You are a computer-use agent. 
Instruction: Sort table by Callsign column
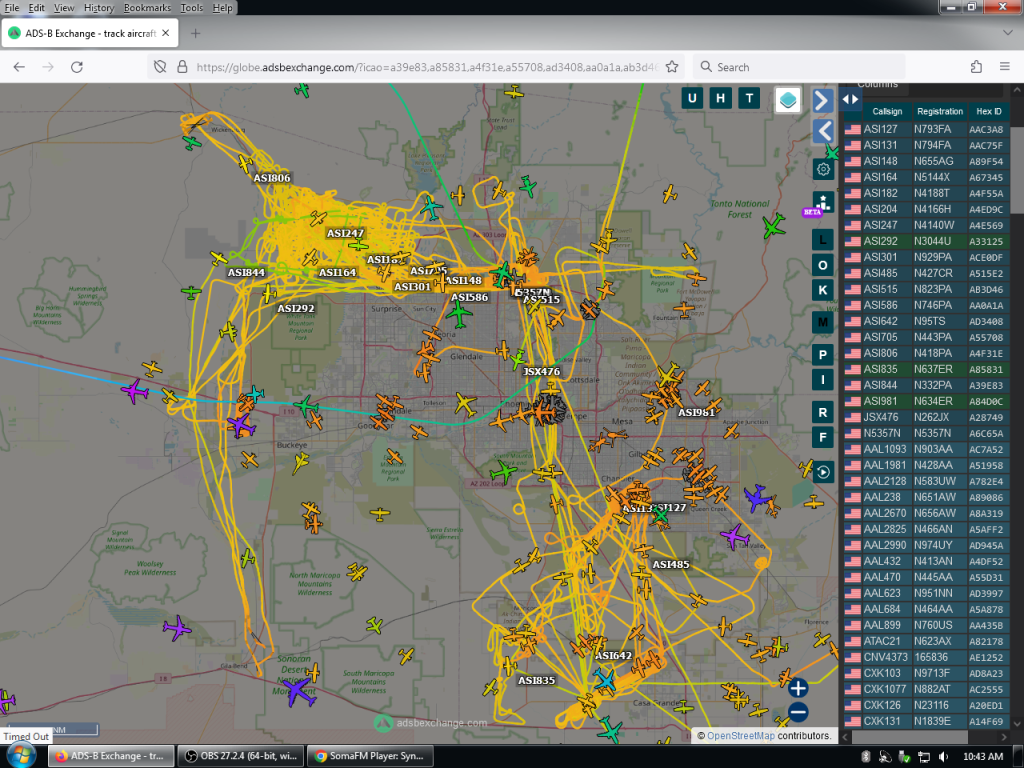coord(887,112)
